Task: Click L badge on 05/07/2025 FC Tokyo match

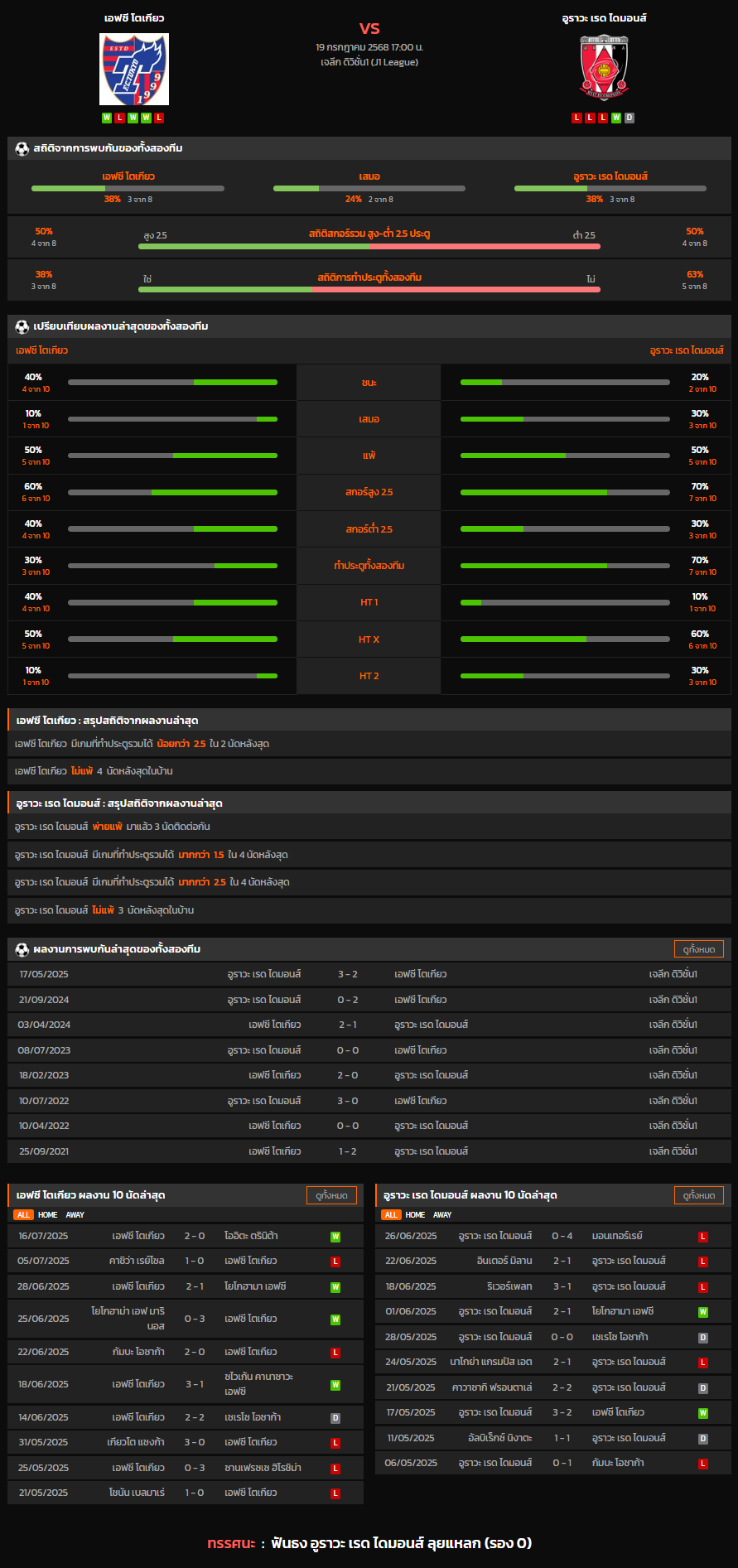Action: tap(335, 1262)
